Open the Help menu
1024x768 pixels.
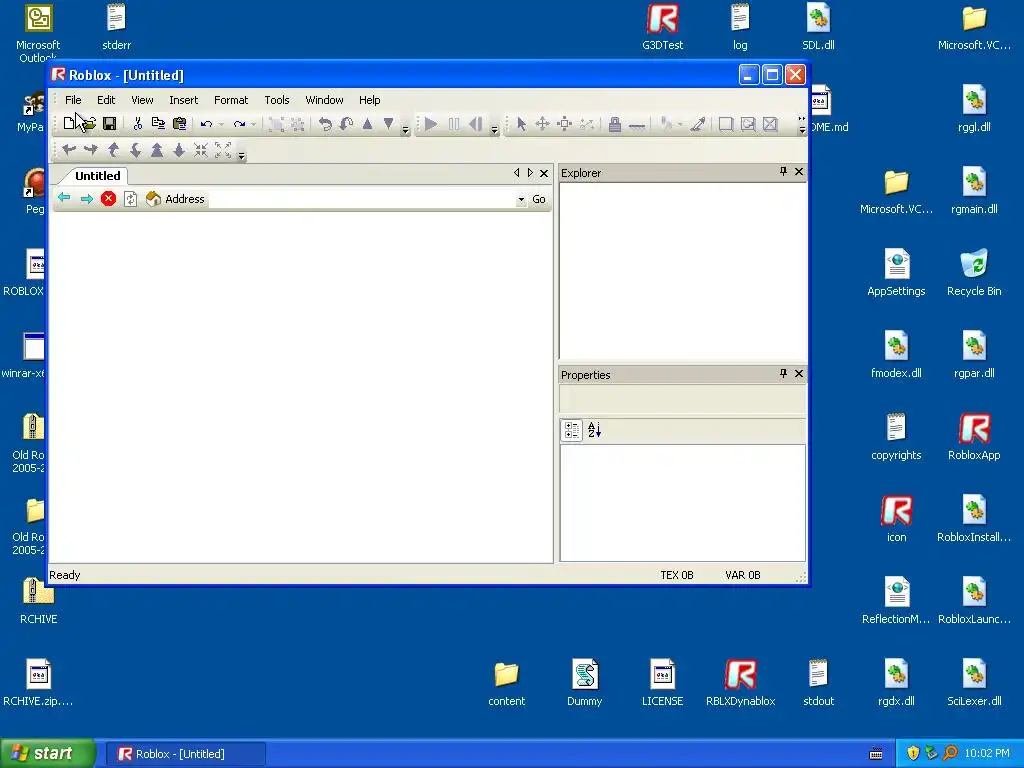370,100
